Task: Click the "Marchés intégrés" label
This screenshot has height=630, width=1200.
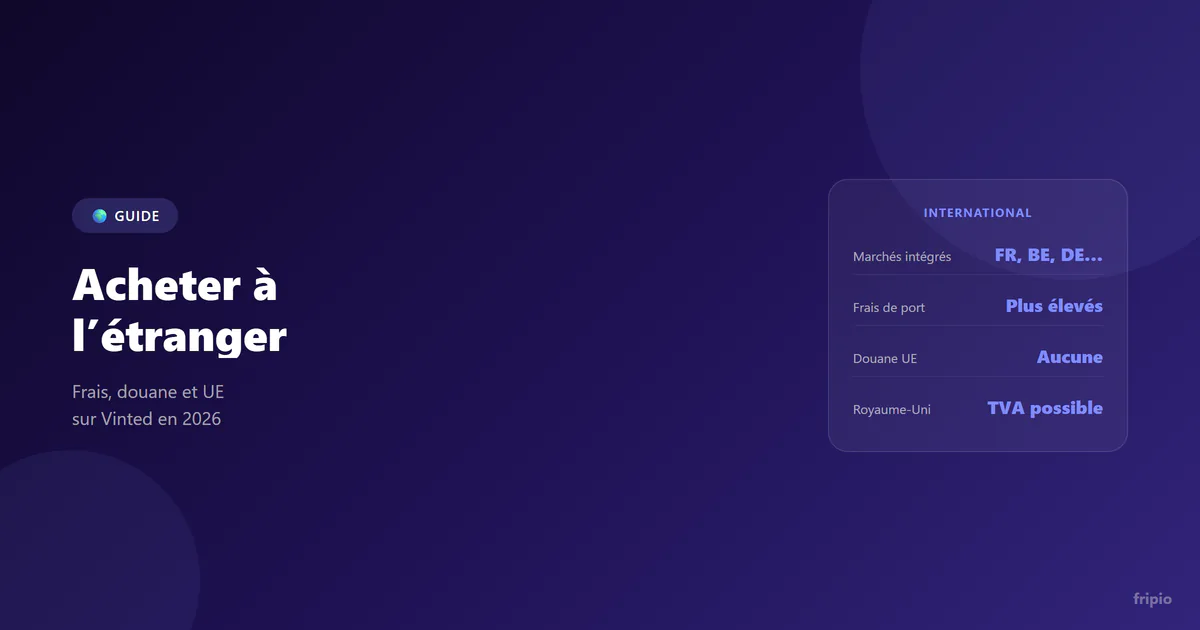Action: pyautogui.click(x=902, y=257)
